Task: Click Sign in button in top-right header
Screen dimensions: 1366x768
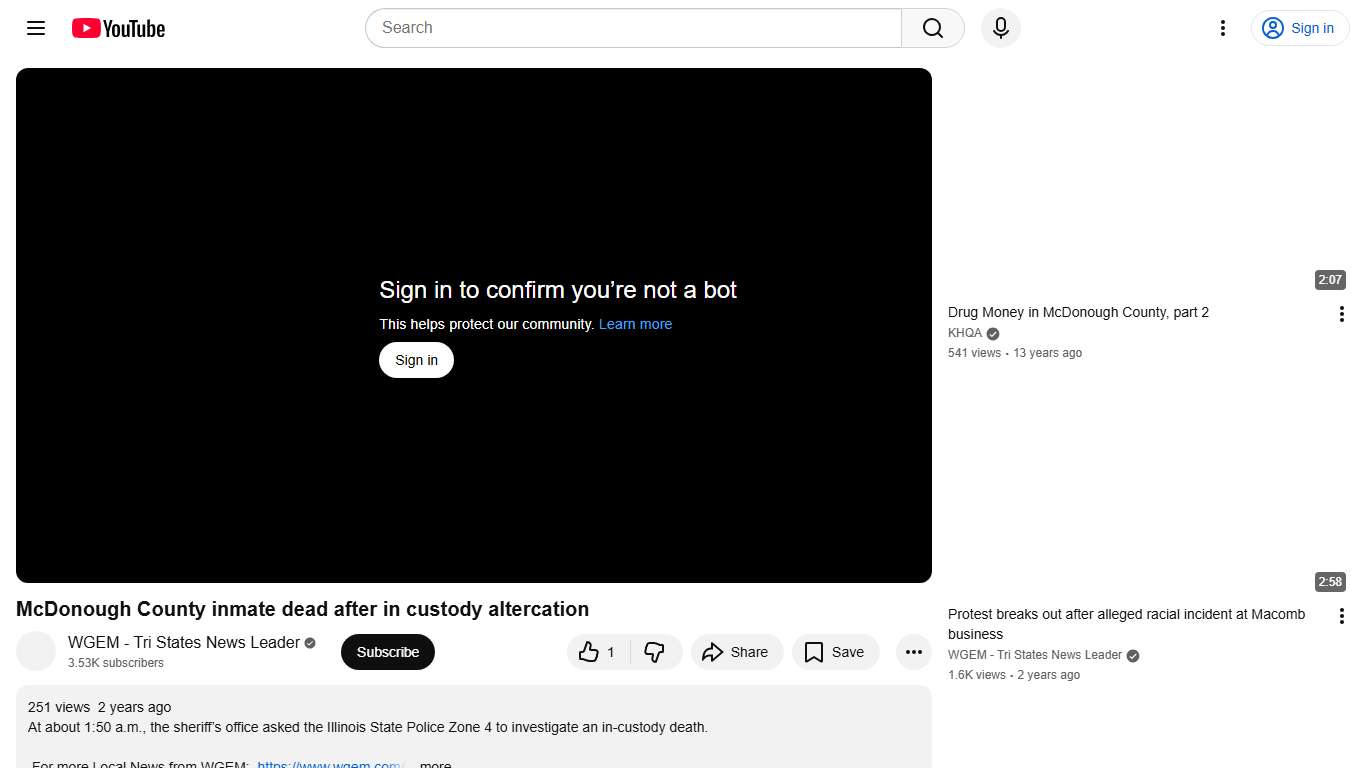Action: 1298,28
